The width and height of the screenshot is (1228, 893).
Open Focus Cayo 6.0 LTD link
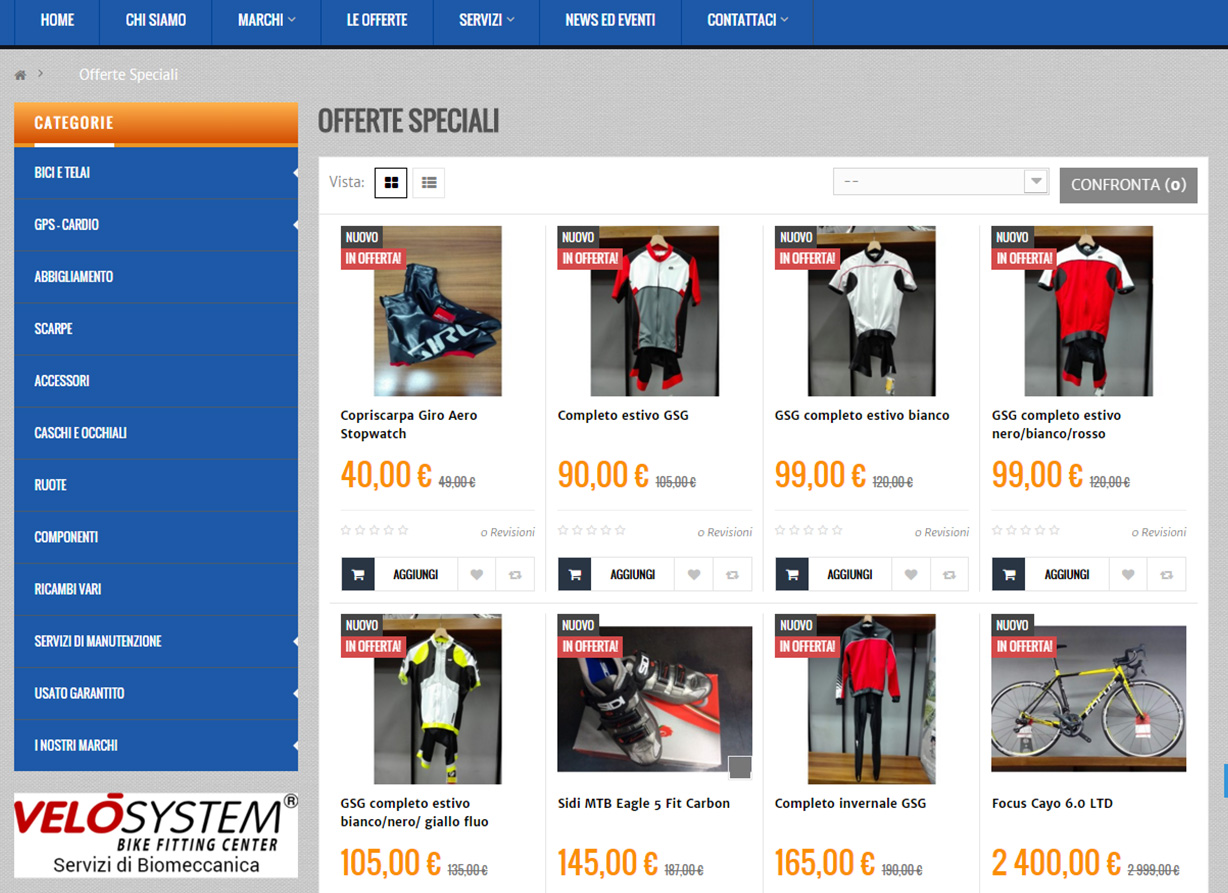1052,803
